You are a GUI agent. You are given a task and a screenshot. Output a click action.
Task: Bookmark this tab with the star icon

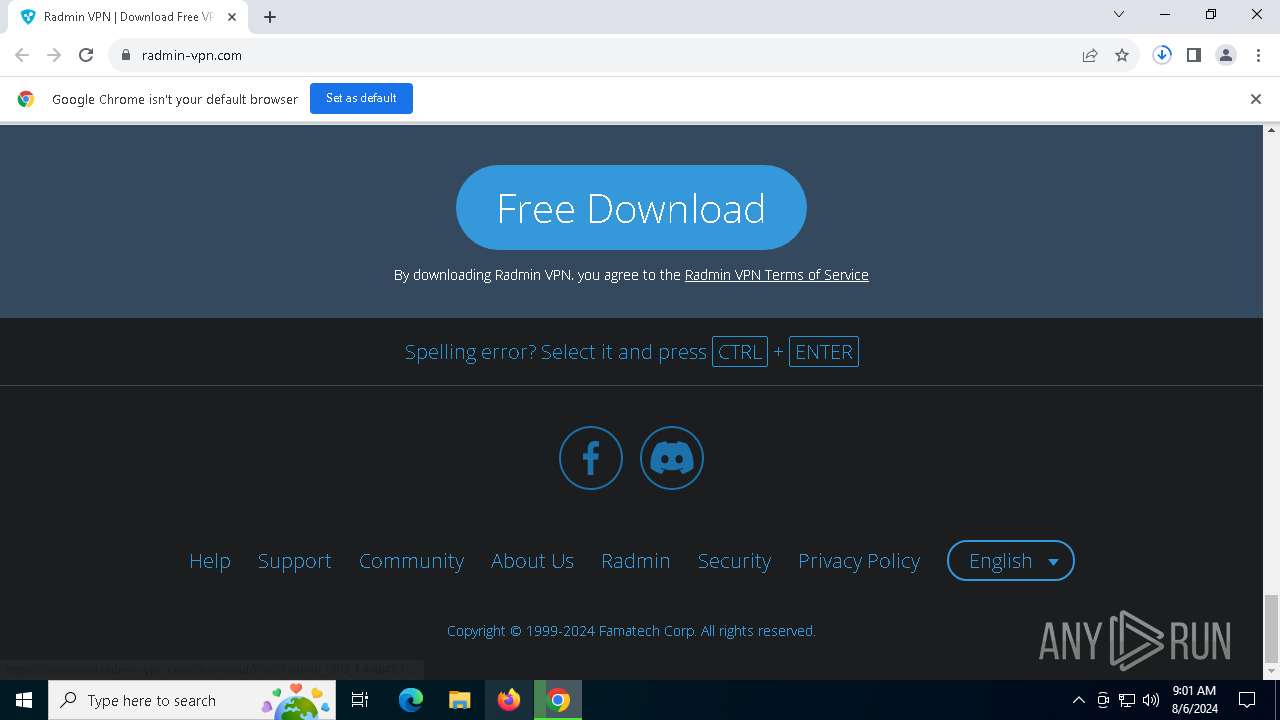1122,55
